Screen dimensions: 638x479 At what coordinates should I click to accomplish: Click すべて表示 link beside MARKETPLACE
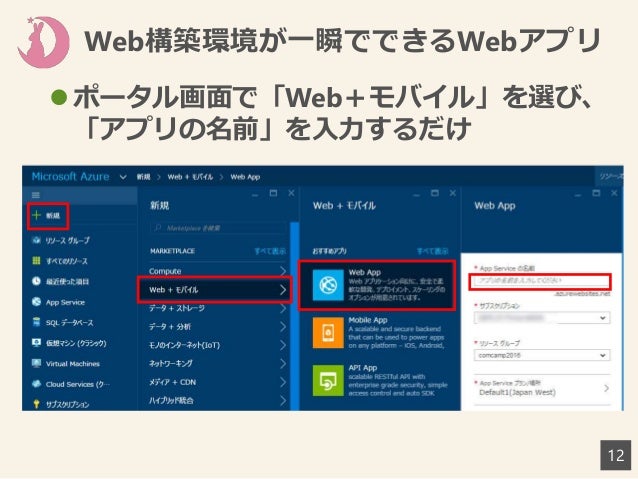270,251
